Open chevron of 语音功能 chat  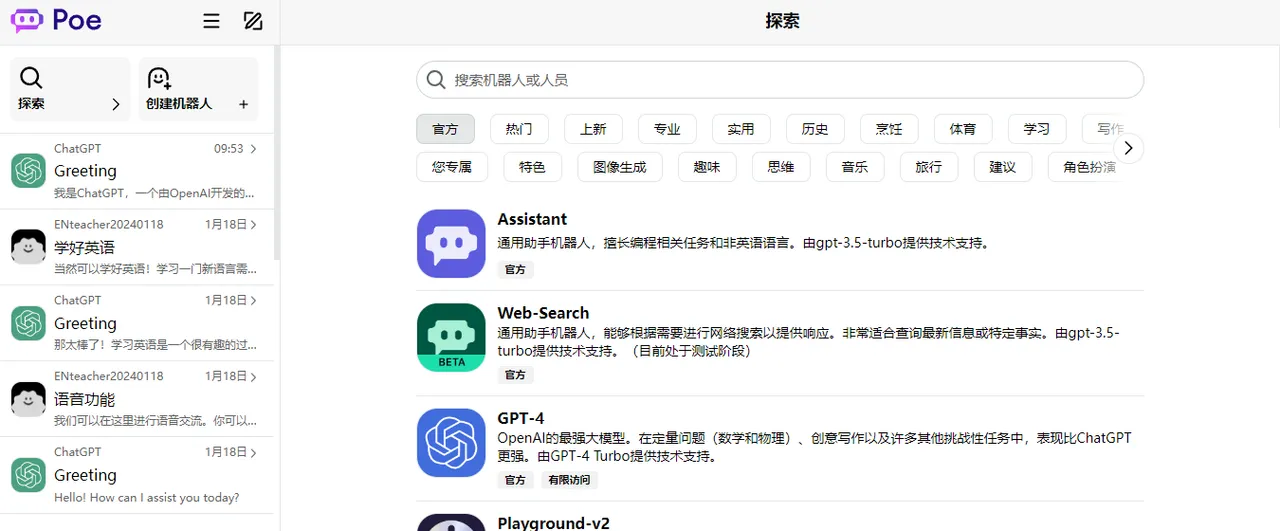coord(254,377)
